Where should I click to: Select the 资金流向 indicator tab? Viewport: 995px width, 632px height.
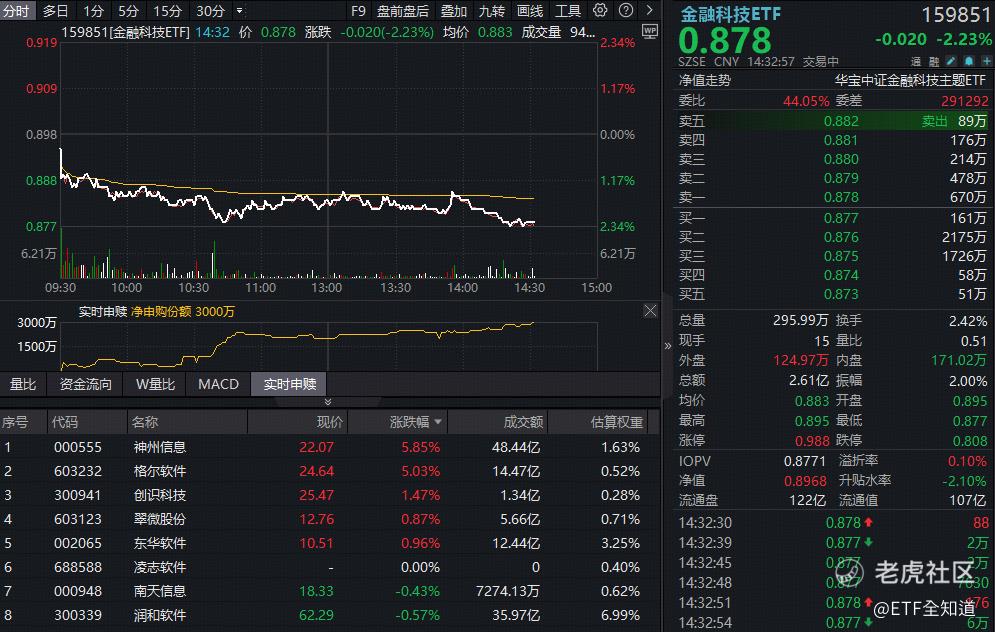[85, 384]
